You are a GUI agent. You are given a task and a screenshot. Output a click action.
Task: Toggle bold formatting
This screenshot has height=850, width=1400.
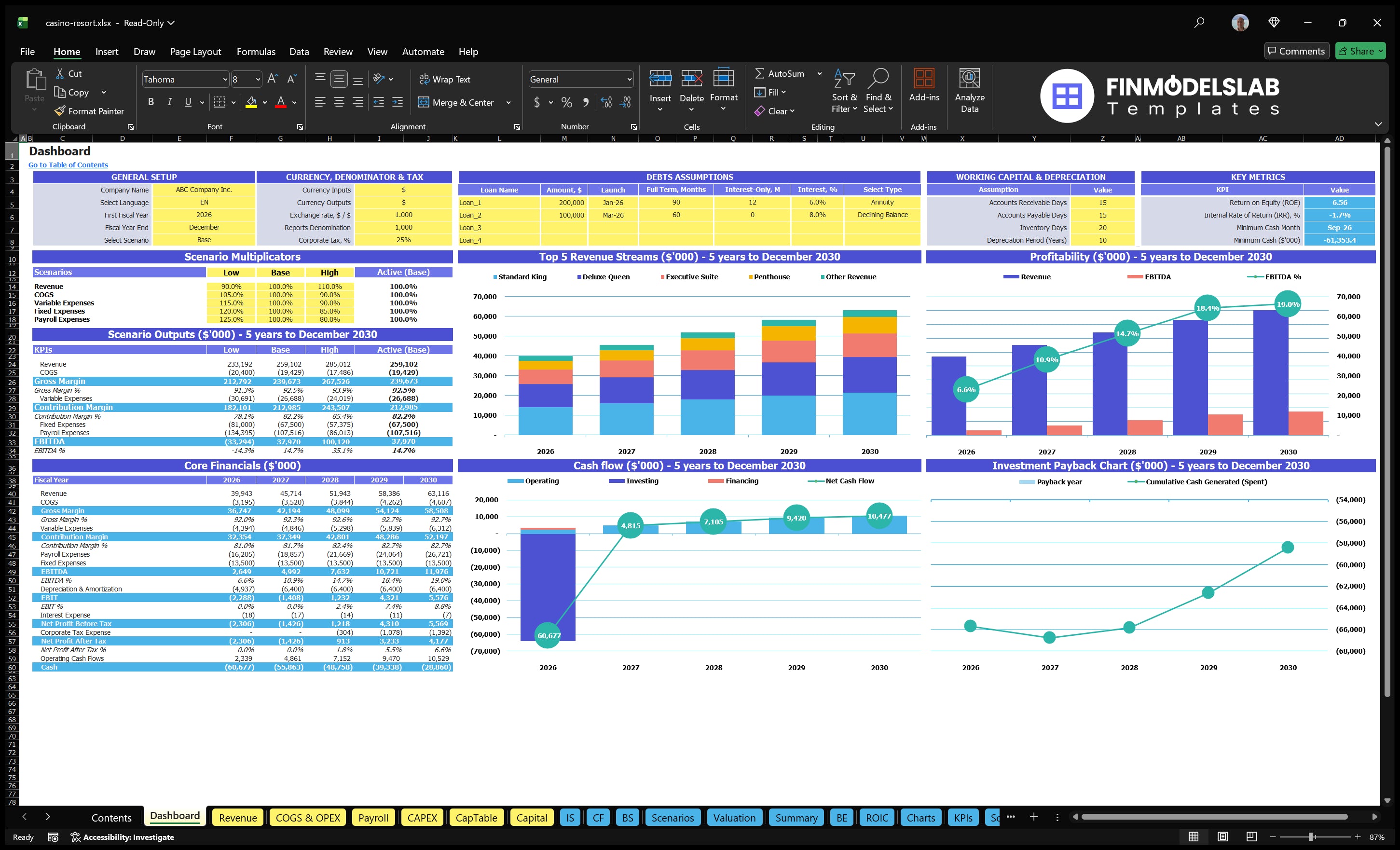151,102
